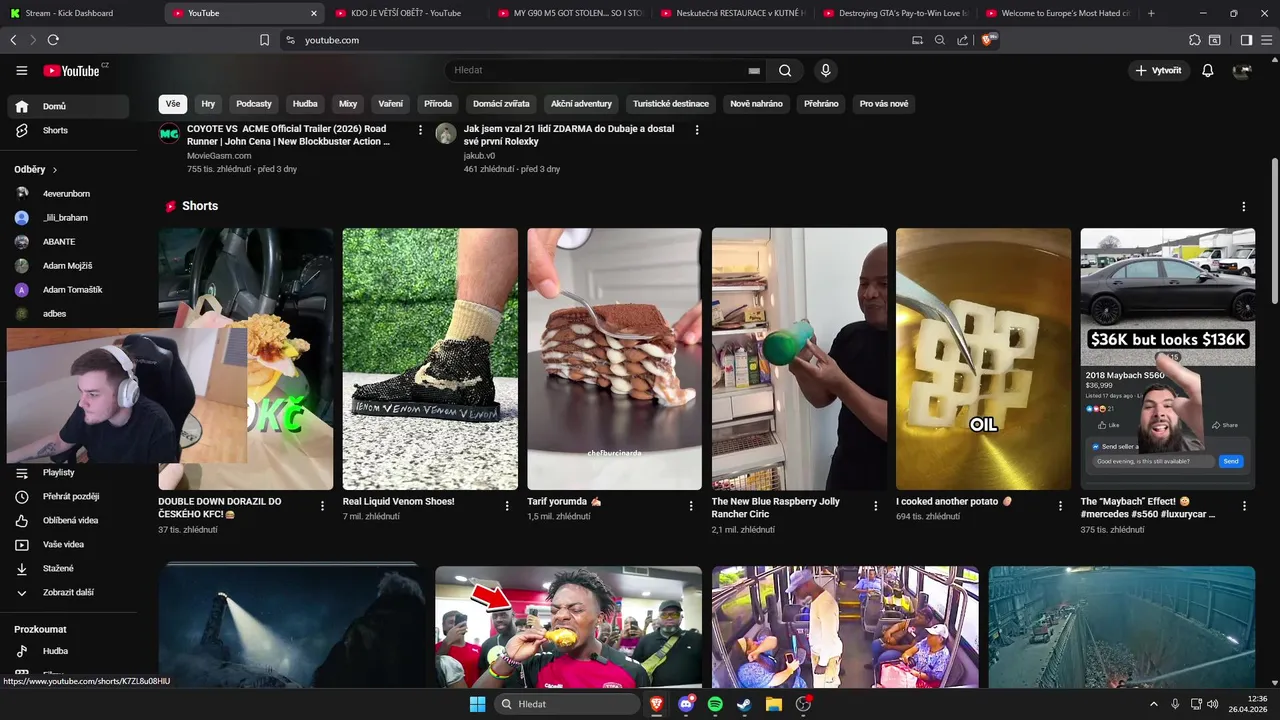
Task: Open options for Real Liquid Venom Shoes
Action: pyautogui.click(x=507, y=506)
